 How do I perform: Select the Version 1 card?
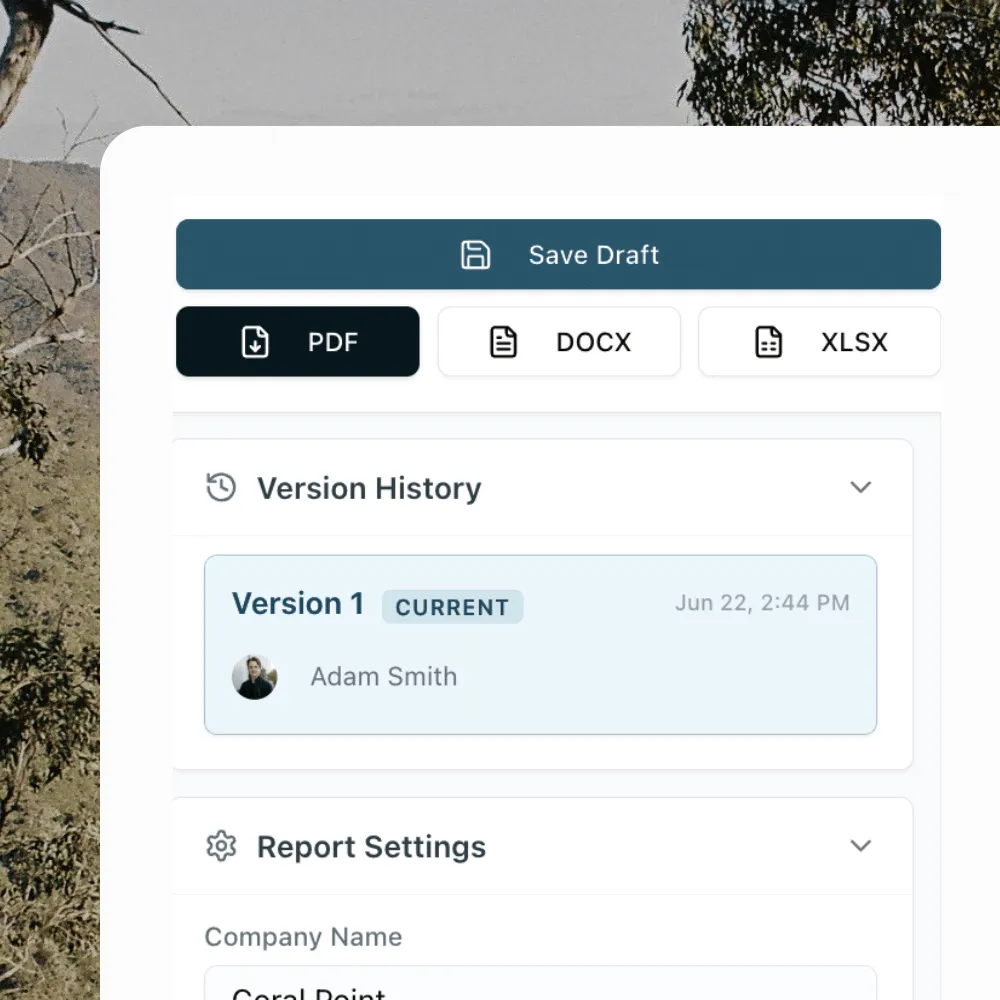[x=540, y=645]
